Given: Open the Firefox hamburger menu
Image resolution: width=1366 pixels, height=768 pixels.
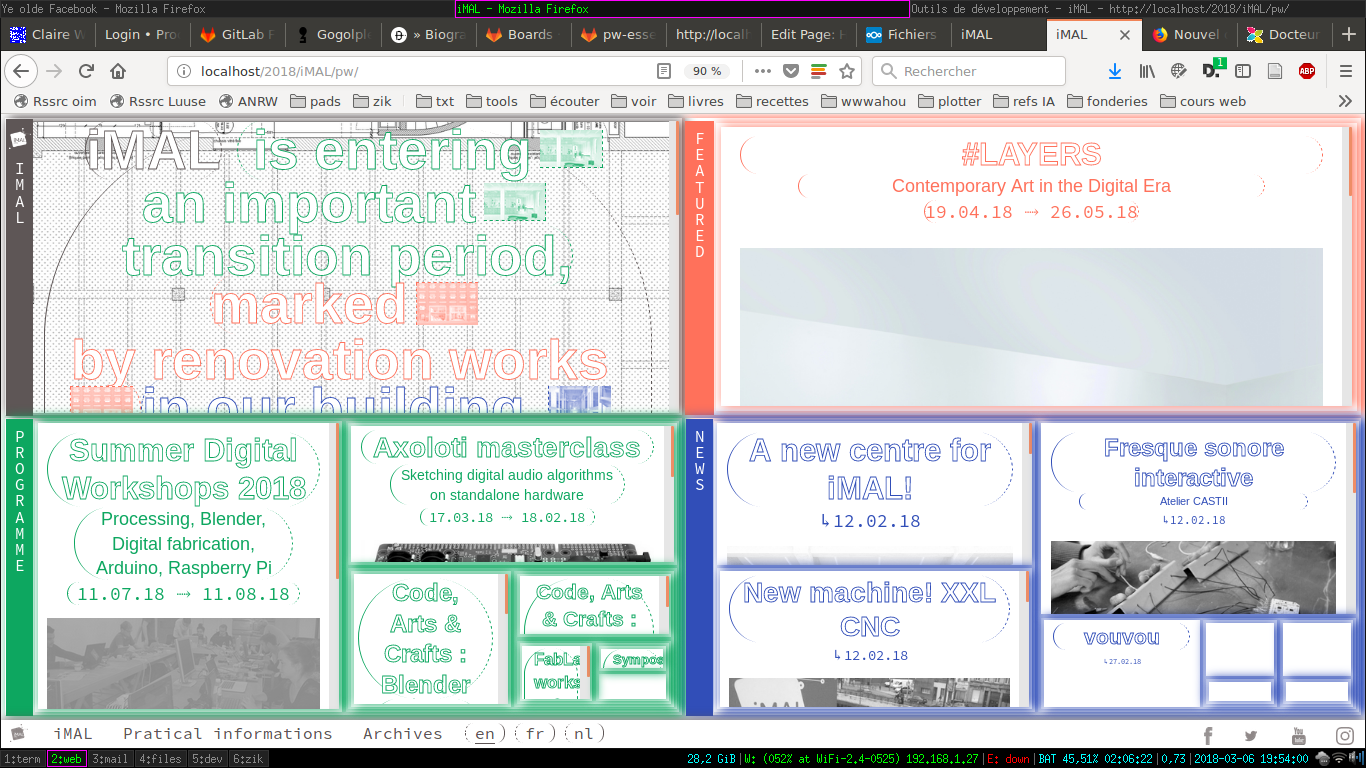Looking at the screenshot, I should [x=1346, y=71].
